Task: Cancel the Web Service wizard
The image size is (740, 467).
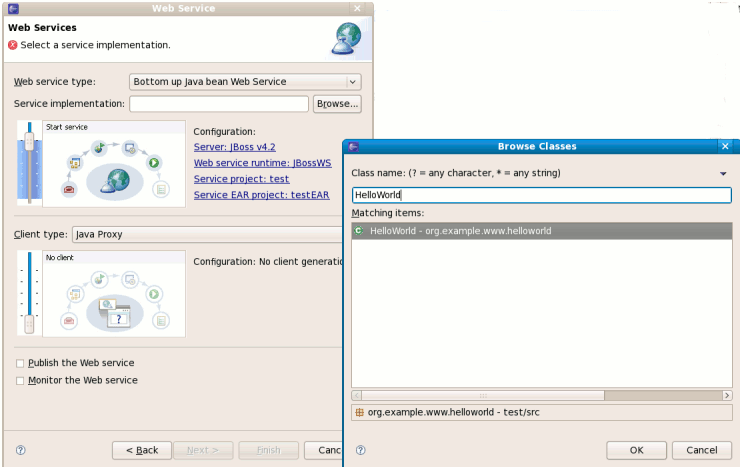Action: [324, 450]
